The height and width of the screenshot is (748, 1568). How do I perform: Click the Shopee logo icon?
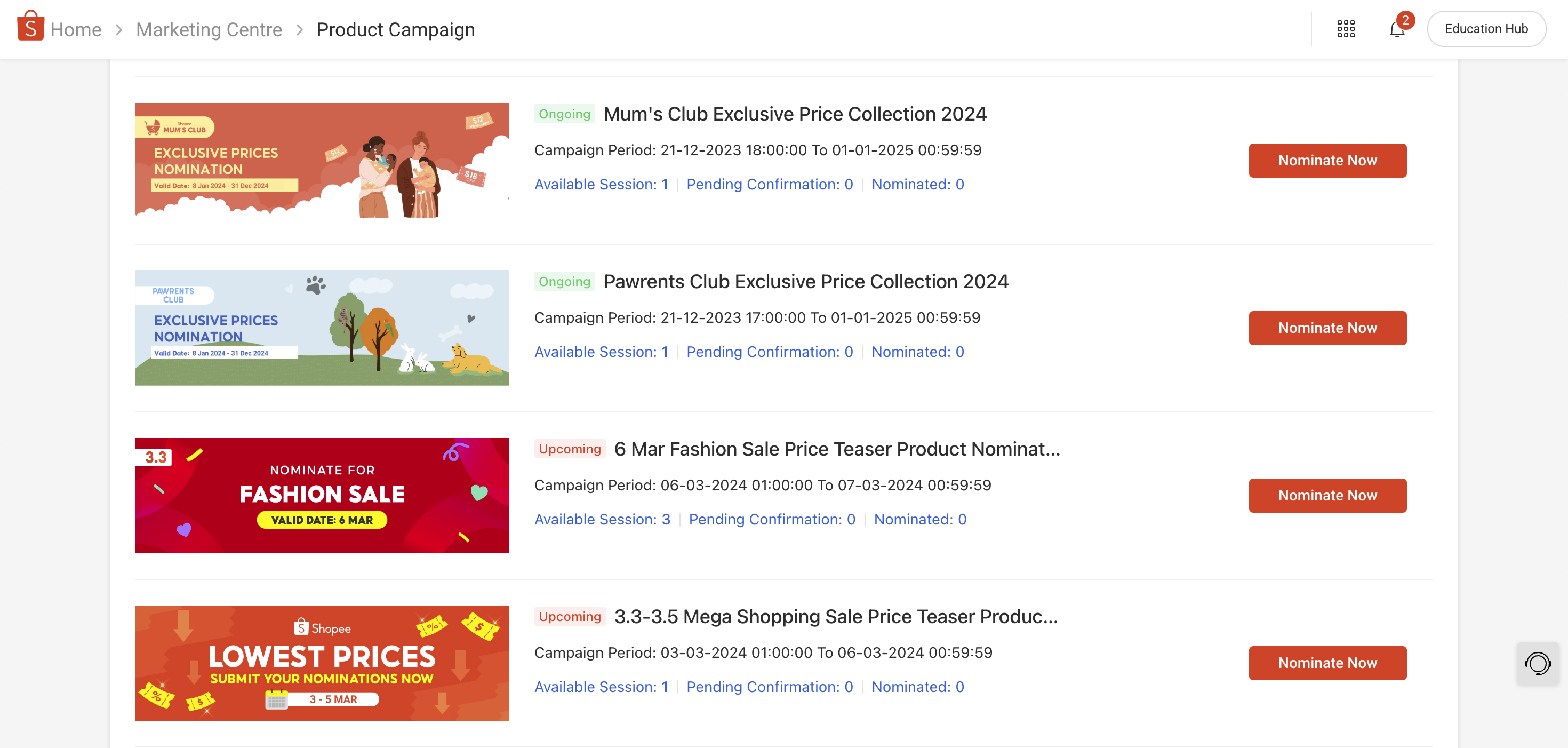pos(30,27)
